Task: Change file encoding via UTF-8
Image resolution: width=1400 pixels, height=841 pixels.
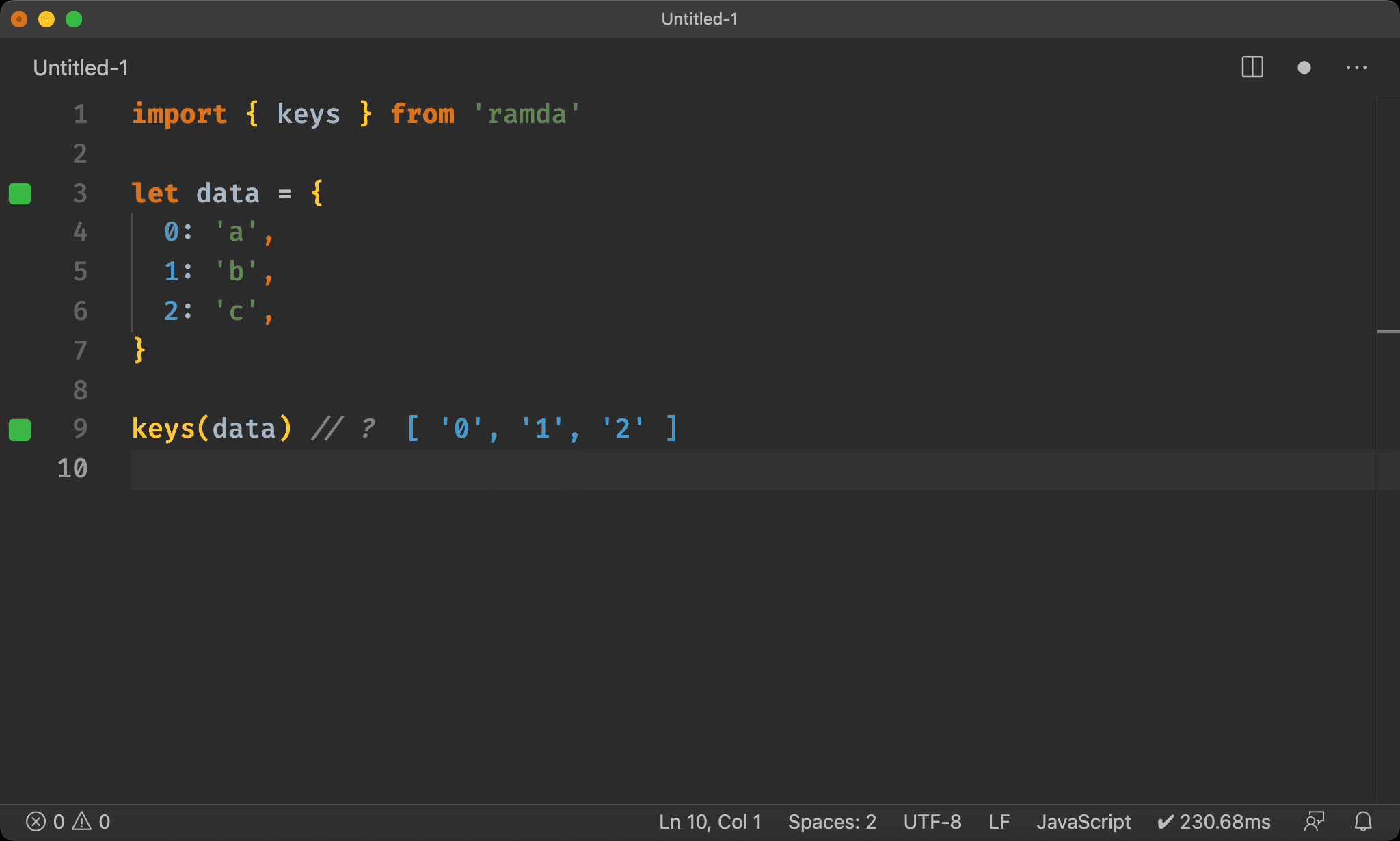Action: click(x=932, y=821)
